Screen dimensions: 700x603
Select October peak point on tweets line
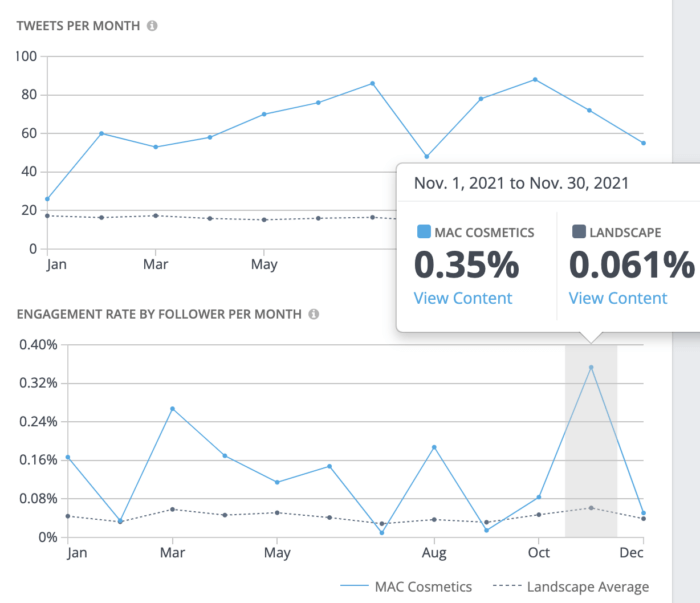point(535,79)
